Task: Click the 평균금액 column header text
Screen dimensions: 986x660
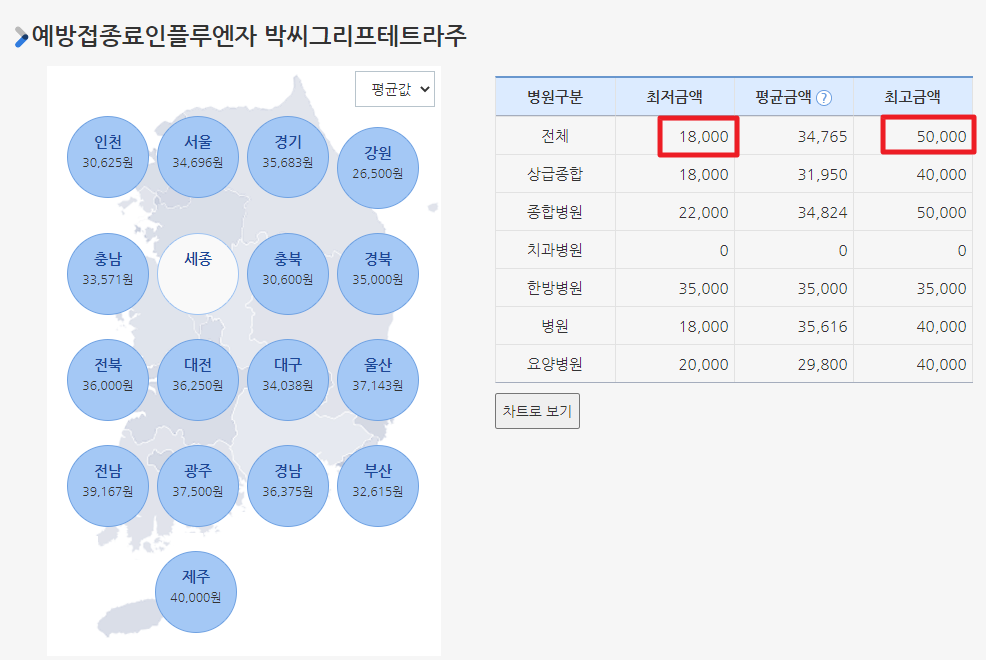Action: [x=783, y=97]
